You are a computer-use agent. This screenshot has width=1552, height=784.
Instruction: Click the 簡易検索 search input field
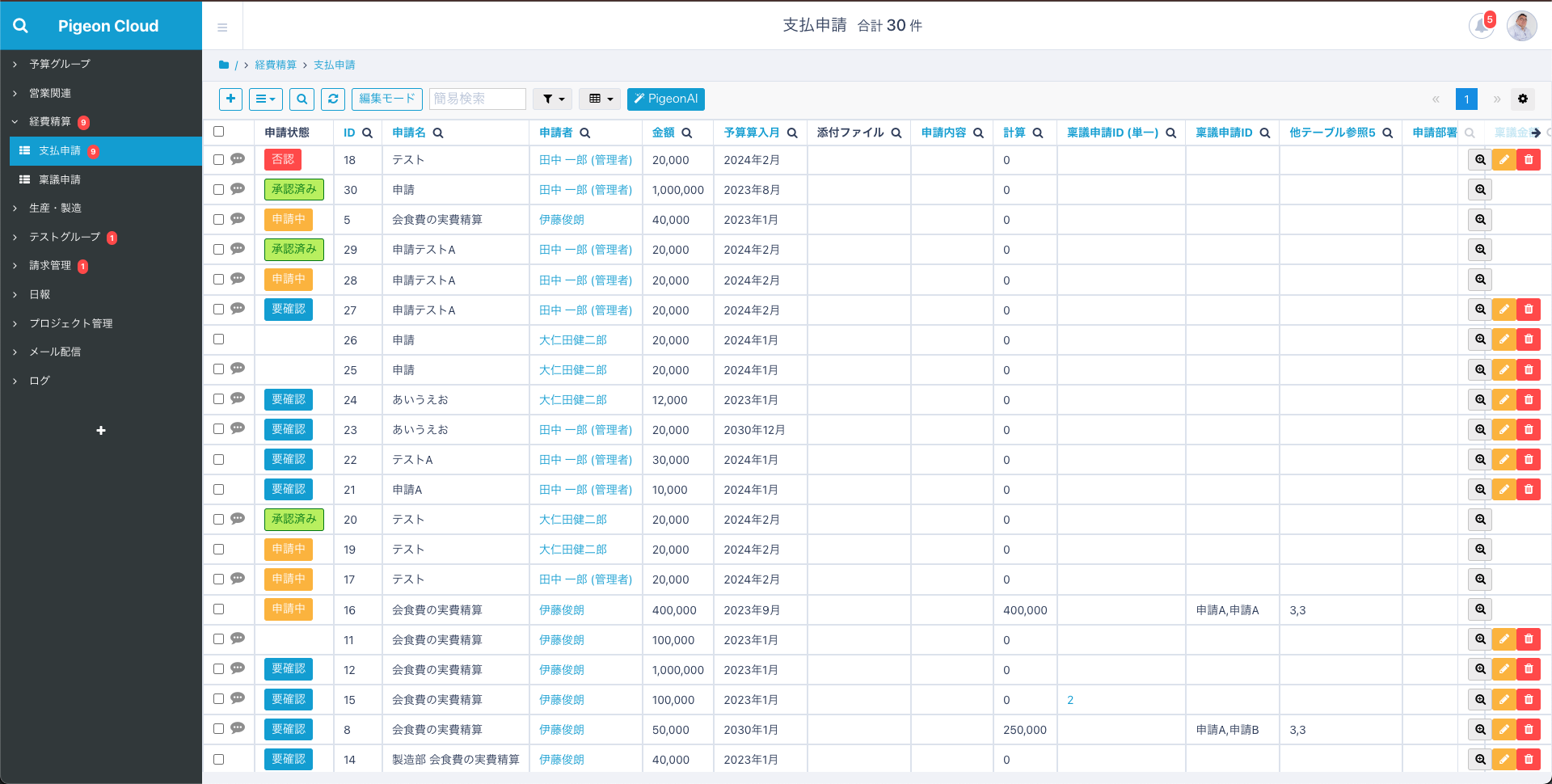(477, 99)
